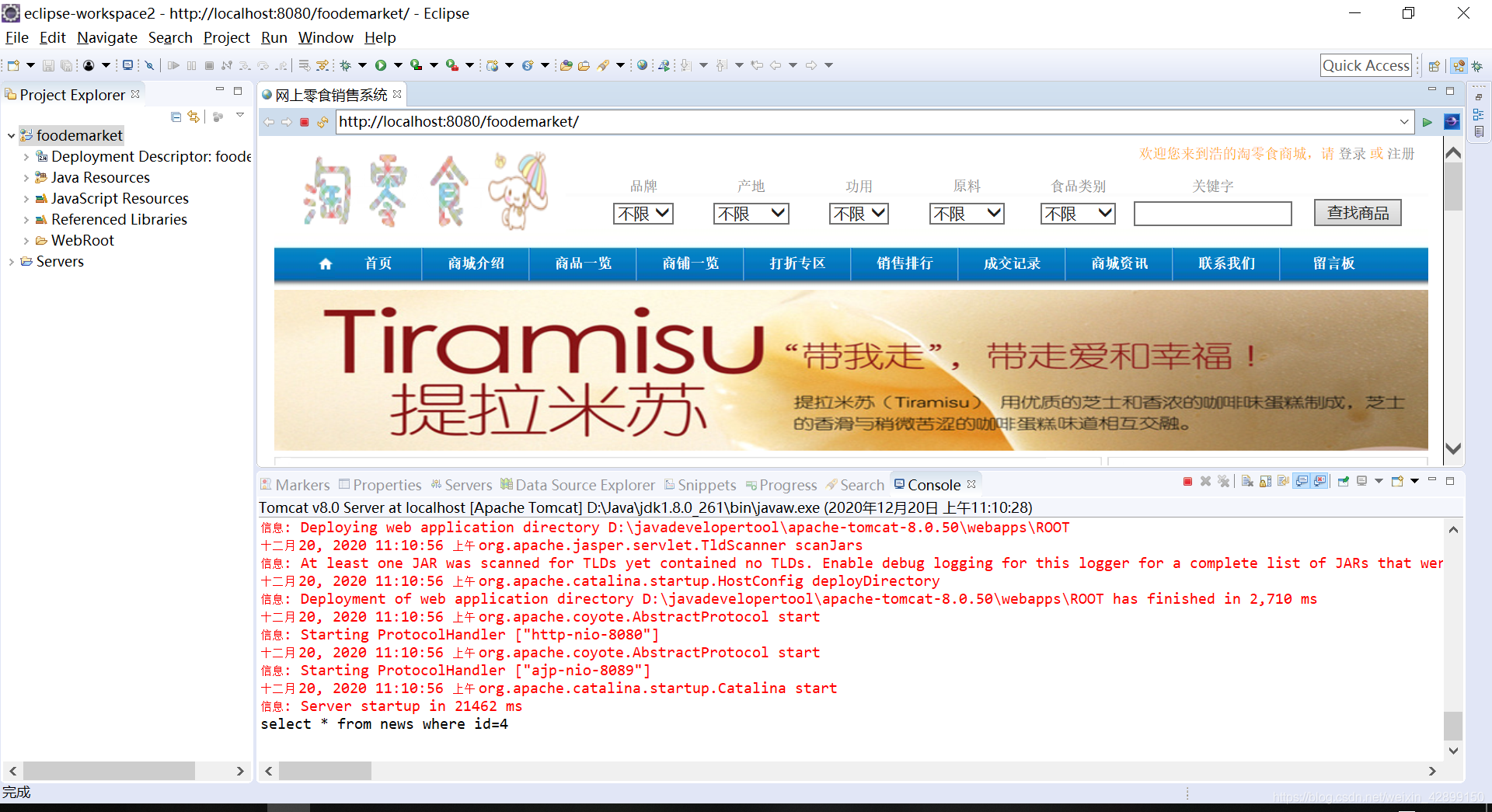Click the 查找商品 search button
This screenshot has width=1492, height=812.
click(1358, 213)
